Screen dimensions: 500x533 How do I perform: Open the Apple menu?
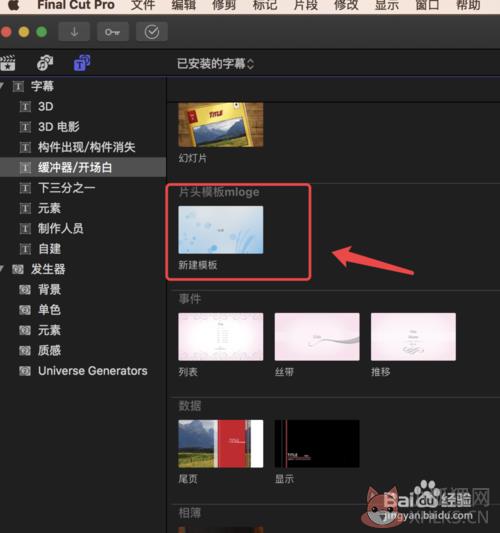click(x=13, y=5)
